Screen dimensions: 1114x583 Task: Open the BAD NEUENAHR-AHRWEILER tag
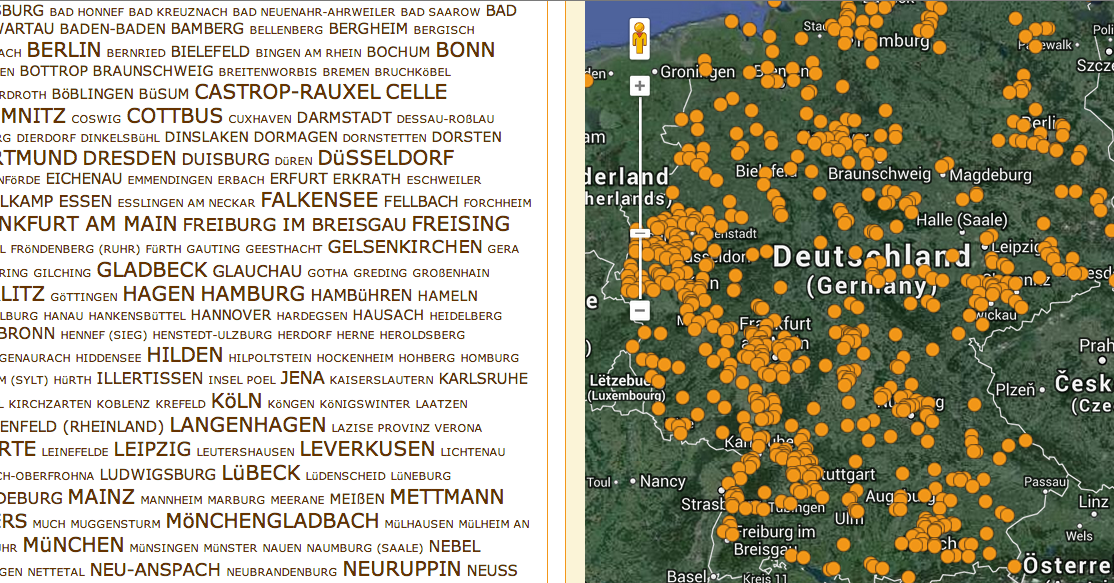click(x=314, y=13)
